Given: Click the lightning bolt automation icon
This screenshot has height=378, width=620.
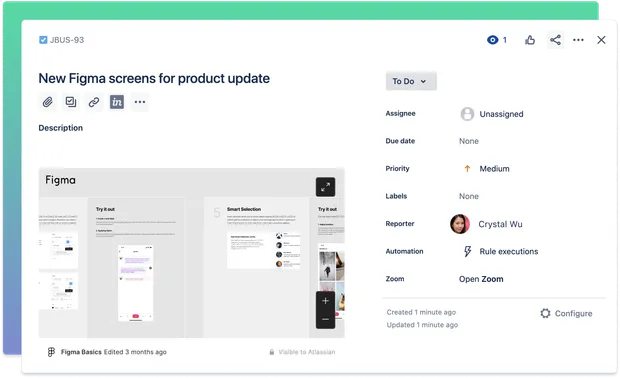Looking at the screenshot, I should coord(467,251).
